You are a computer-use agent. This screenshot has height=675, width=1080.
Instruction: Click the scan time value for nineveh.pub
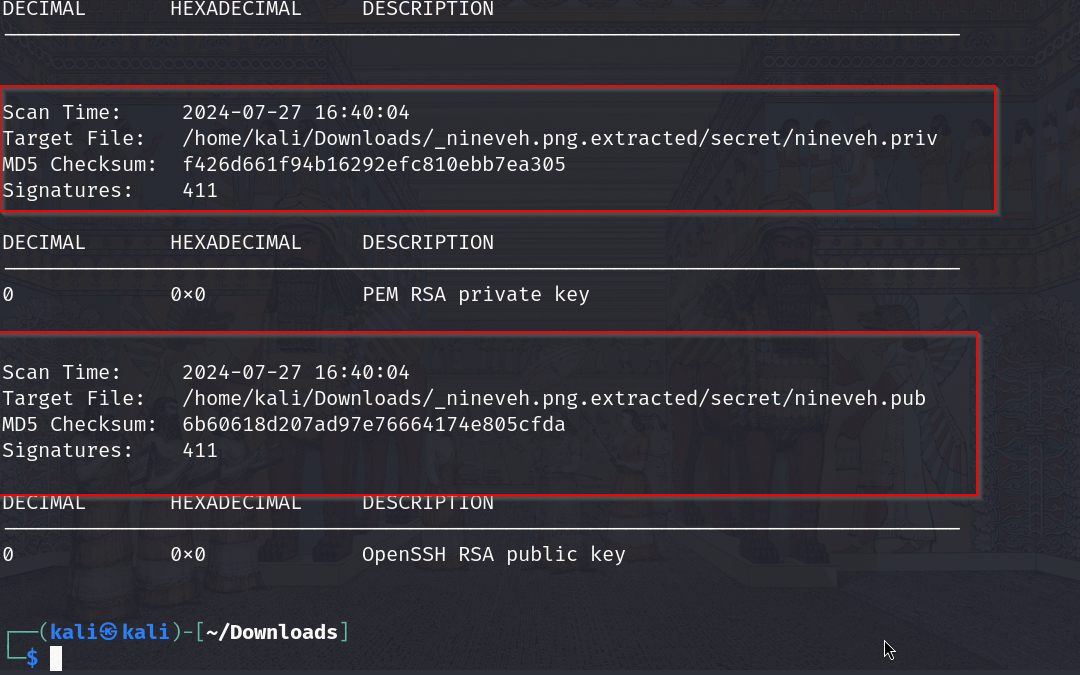pyautogui.click(x=296, y=372)
